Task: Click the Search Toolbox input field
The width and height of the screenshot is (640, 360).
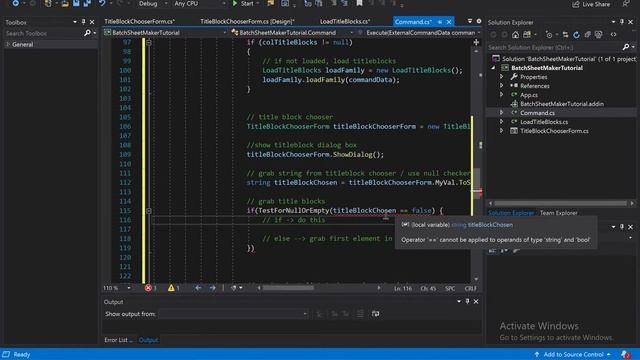Action: click(44, 33)
